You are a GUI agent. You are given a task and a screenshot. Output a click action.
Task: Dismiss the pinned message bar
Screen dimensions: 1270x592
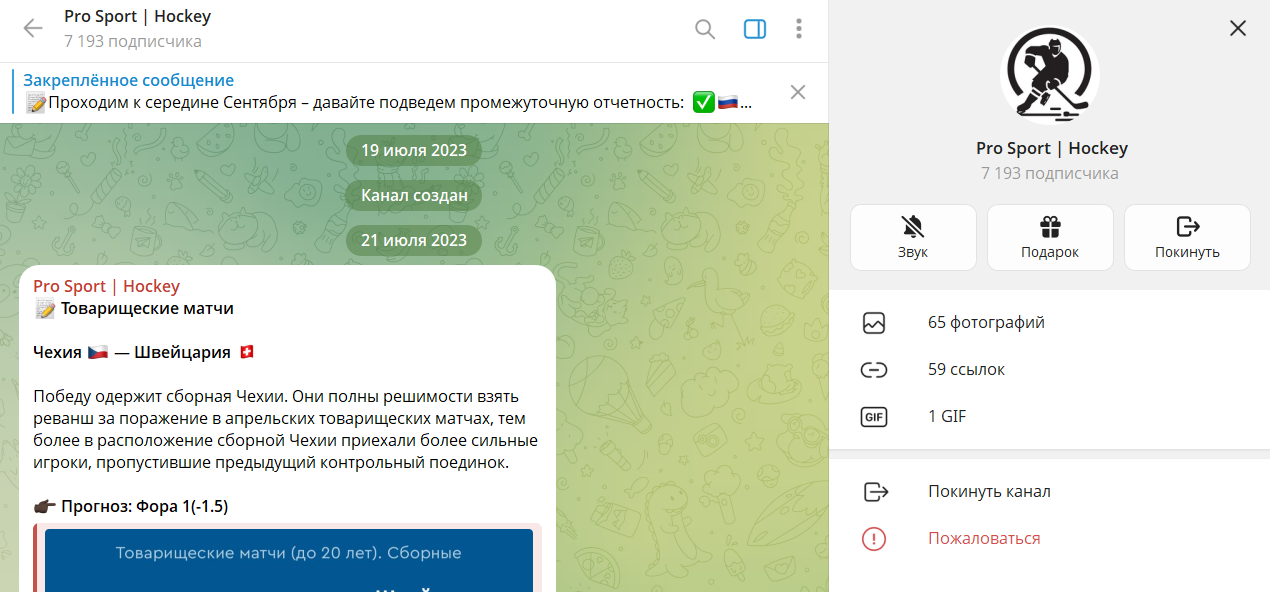click(x=798, y=92)
